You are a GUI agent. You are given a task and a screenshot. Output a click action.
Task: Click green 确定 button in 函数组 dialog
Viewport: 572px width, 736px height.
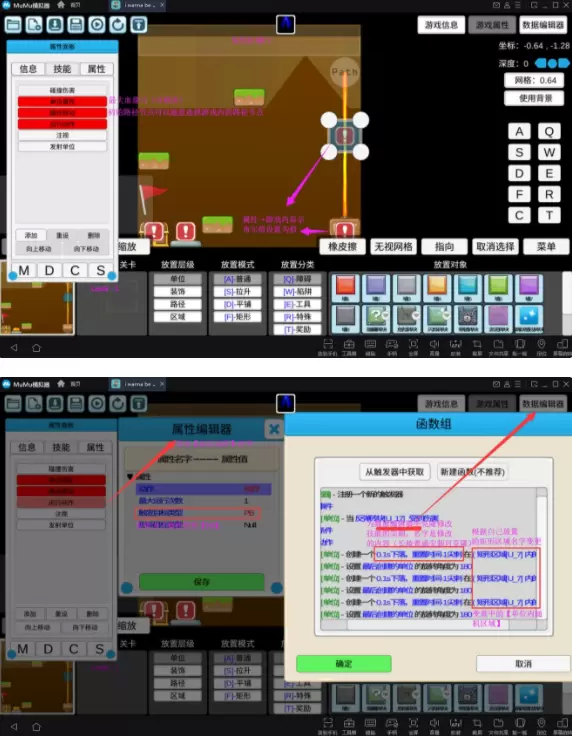343,664
